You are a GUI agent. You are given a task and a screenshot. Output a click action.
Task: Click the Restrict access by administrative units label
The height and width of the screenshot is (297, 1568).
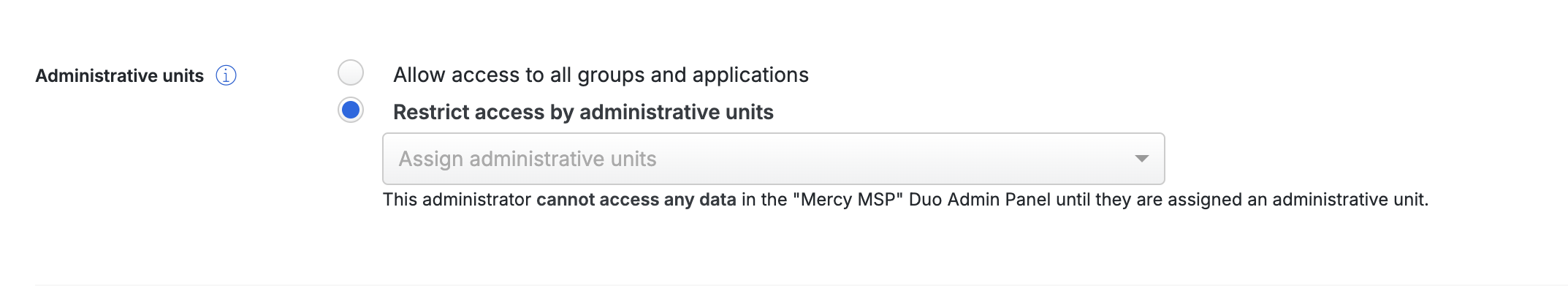(x=583, y=112)
